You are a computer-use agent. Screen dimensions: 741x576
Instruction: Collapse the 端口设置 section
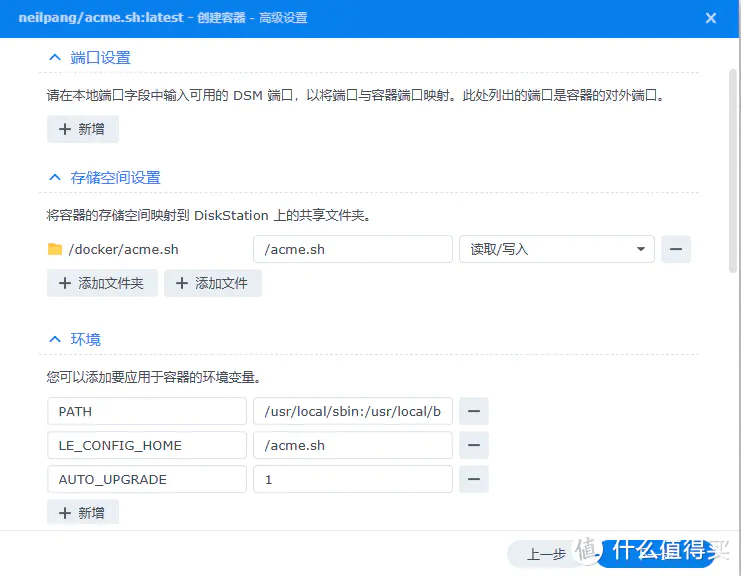[x=55, y=58]
